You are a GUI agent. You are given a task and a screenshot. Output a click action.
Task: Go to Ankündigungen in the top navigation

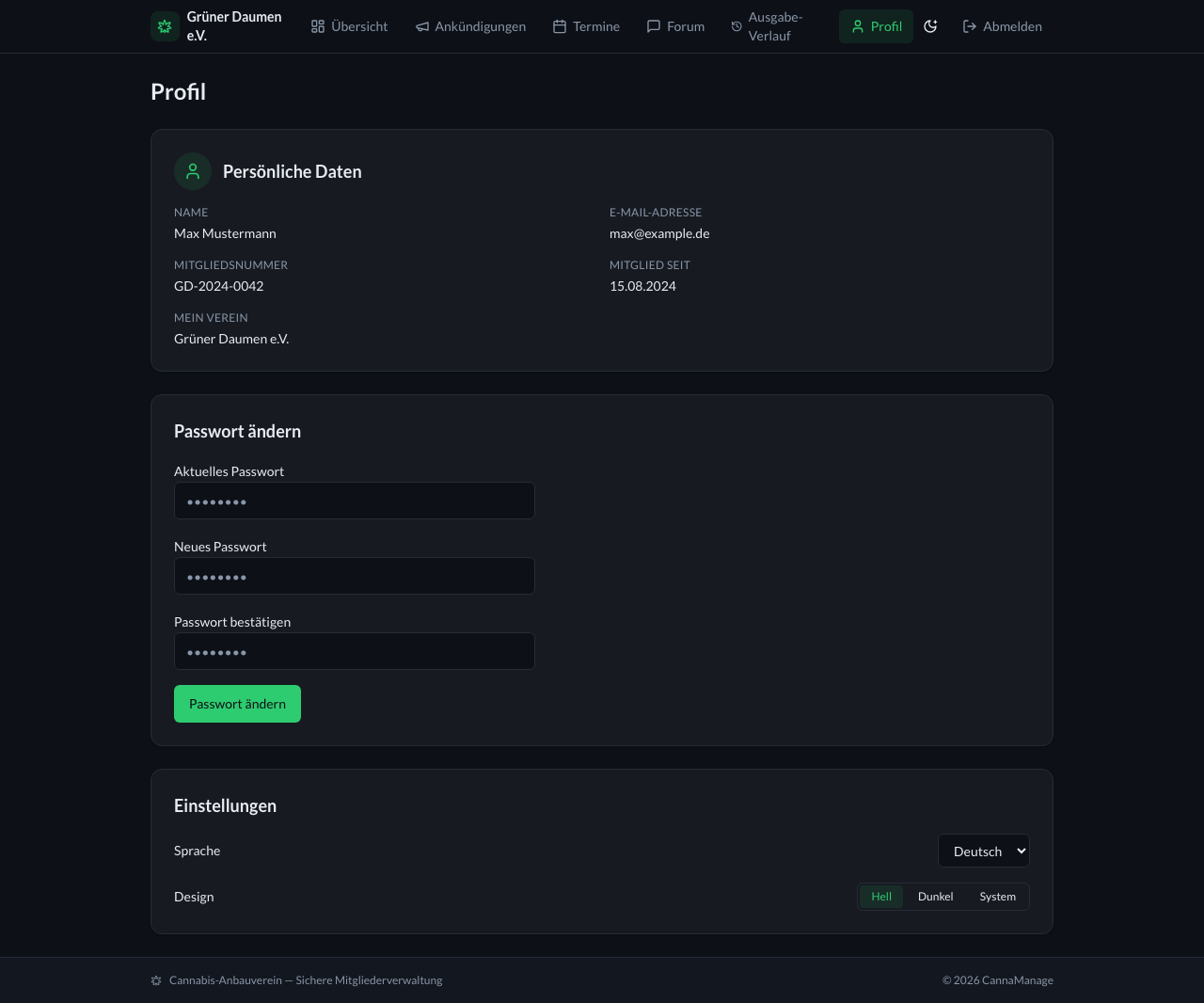click(470, 26)
